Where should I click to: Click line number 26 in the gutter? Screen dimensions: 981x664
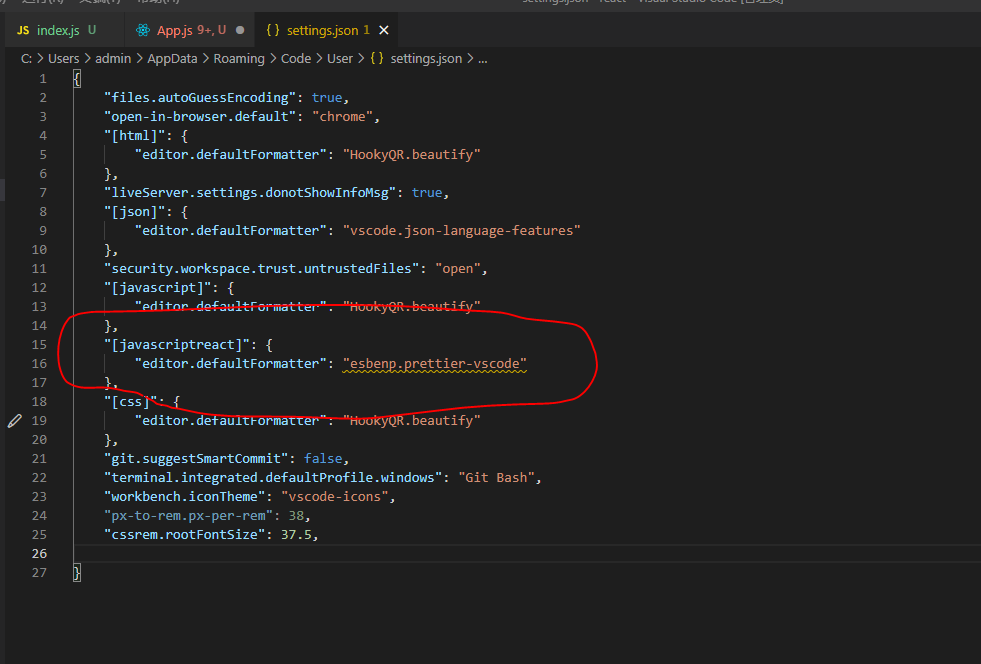click(39, 553)
